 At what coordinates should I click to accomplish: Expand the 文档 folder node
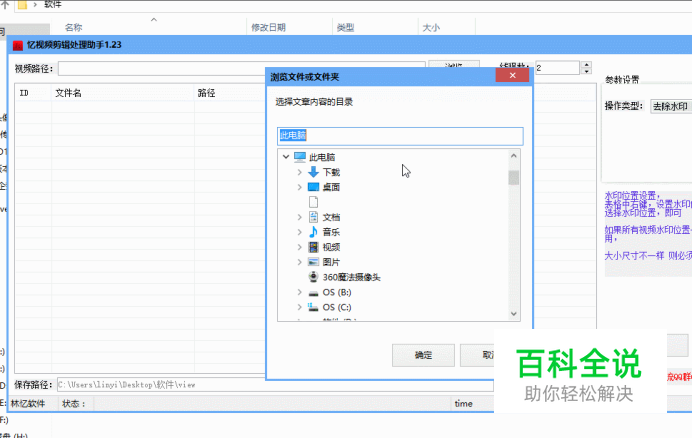(x=300, y=217)
